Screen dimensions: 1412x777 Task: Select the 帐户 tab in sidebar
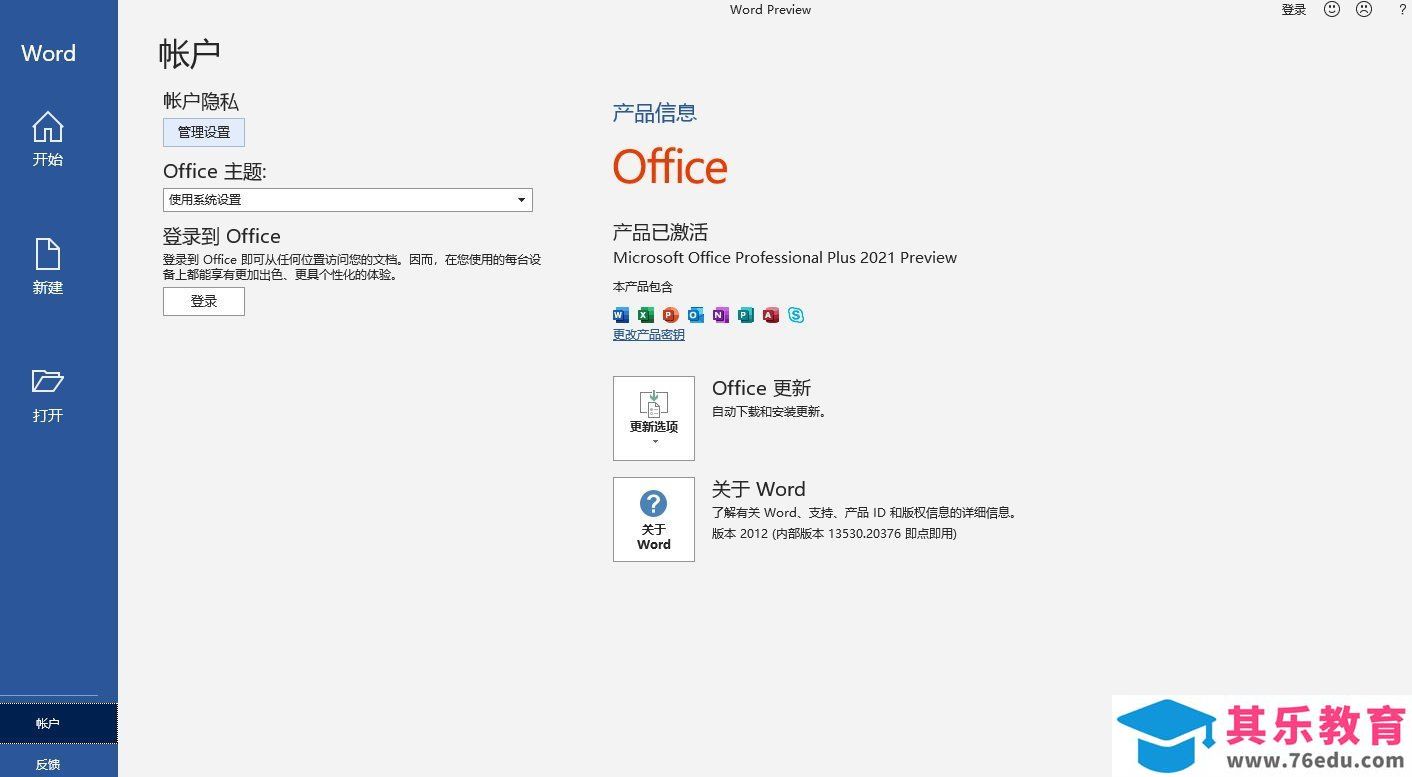58,723
